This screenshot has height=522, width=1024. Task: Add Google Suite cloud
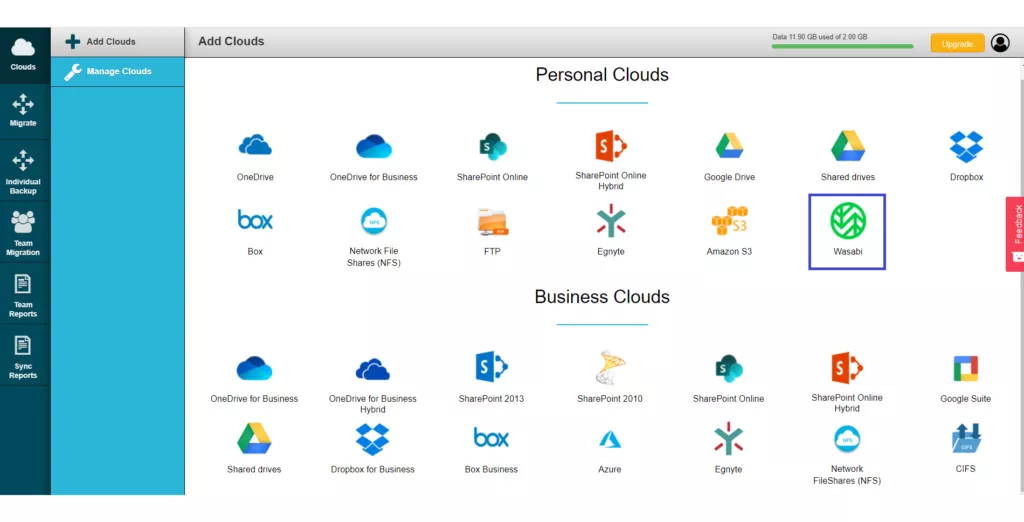tap(965, 378)
